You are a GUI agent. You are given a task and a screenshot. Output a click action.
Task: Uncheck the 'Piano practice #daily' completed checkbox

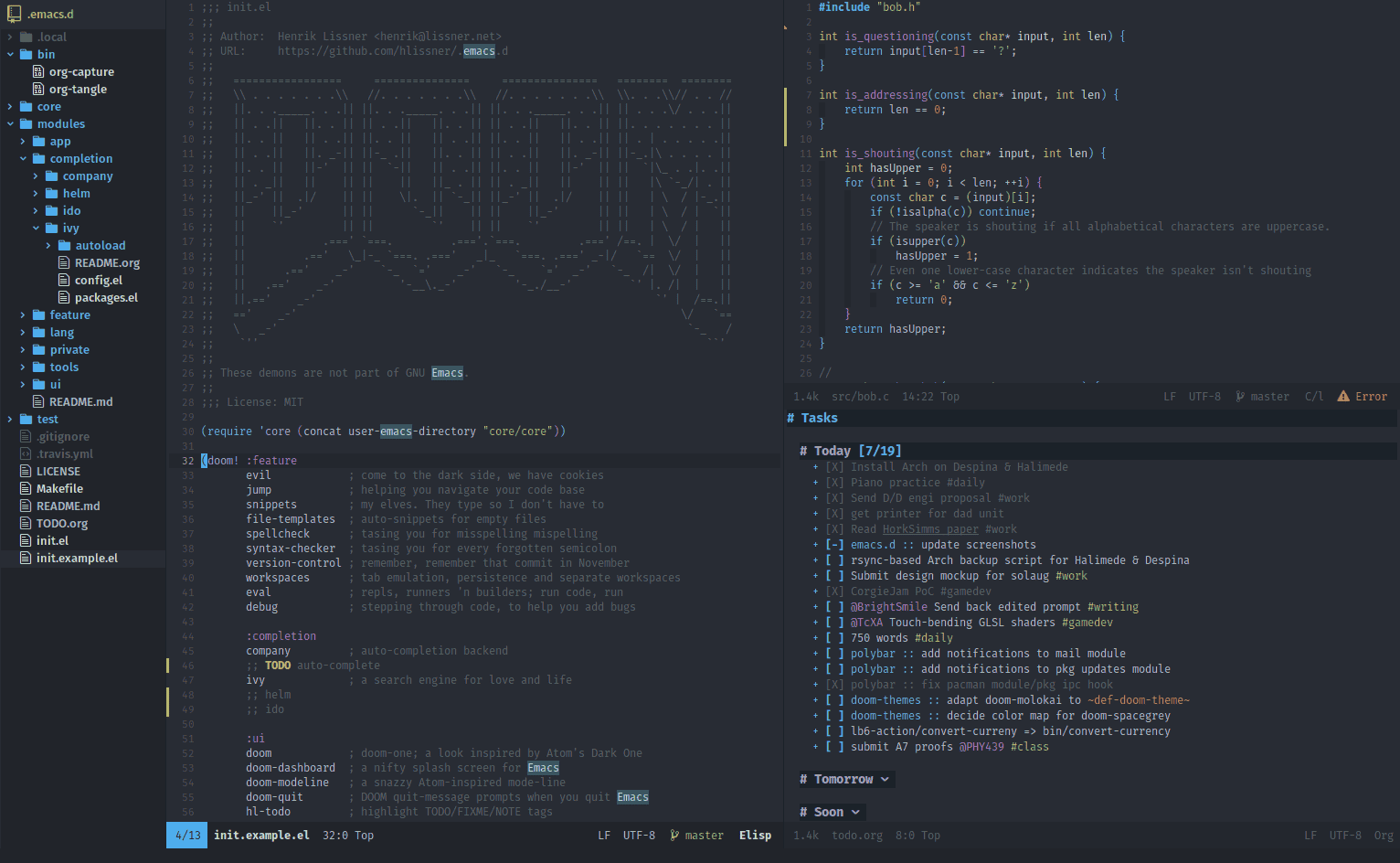pos(833,482)
